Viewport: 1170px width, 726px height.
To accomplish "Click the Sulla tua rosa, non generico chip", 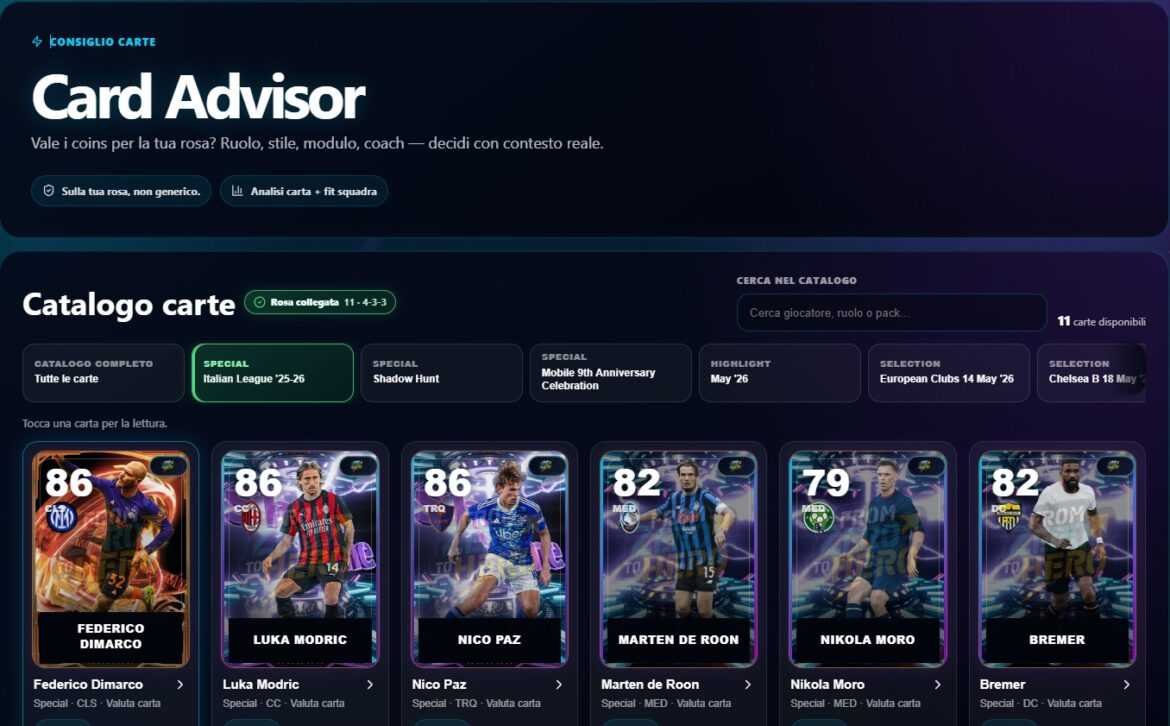I will click(x=121, y=191).
